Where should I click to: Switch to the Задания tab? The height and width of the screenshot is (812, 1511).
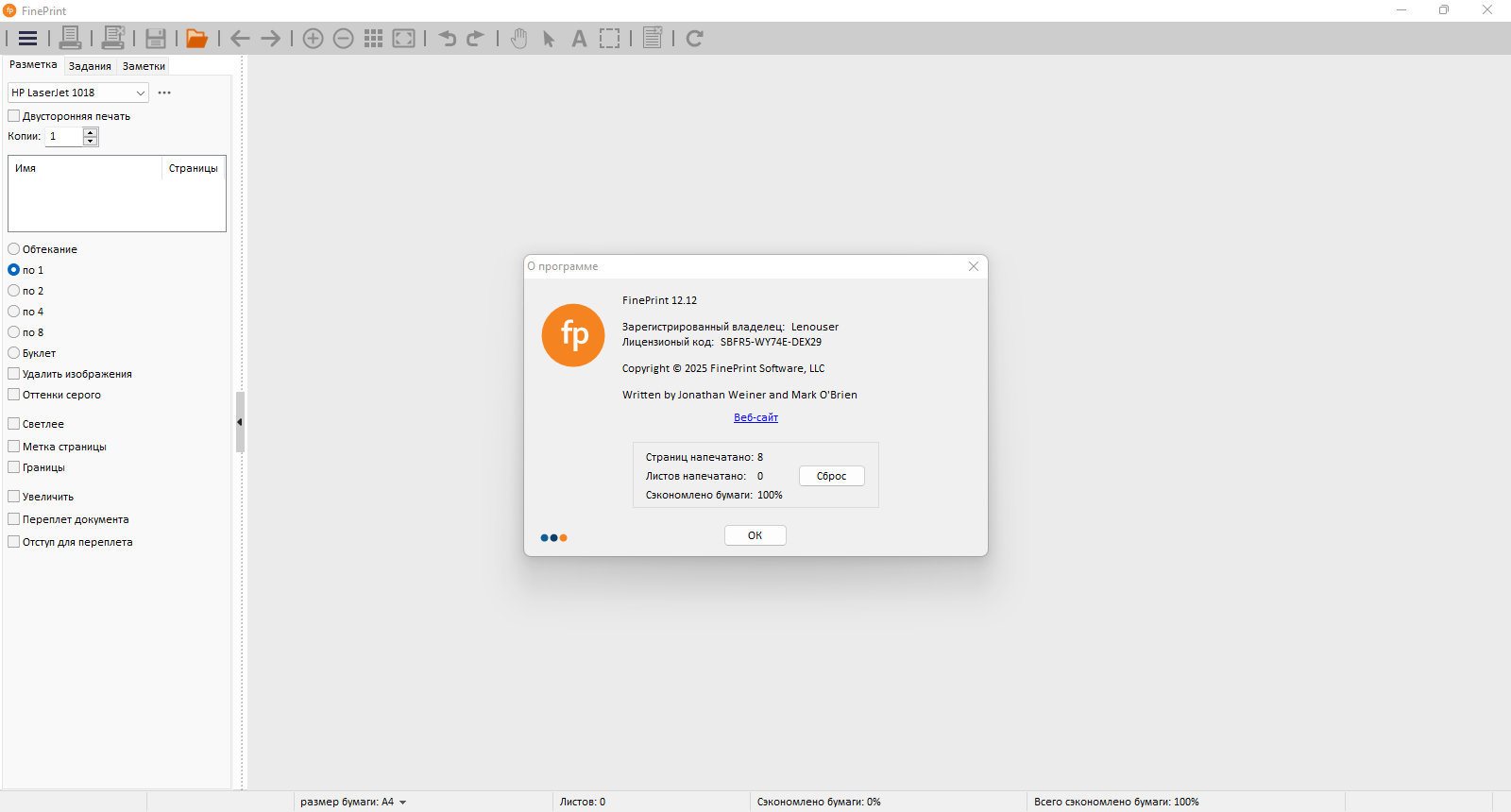click(90, 66)
